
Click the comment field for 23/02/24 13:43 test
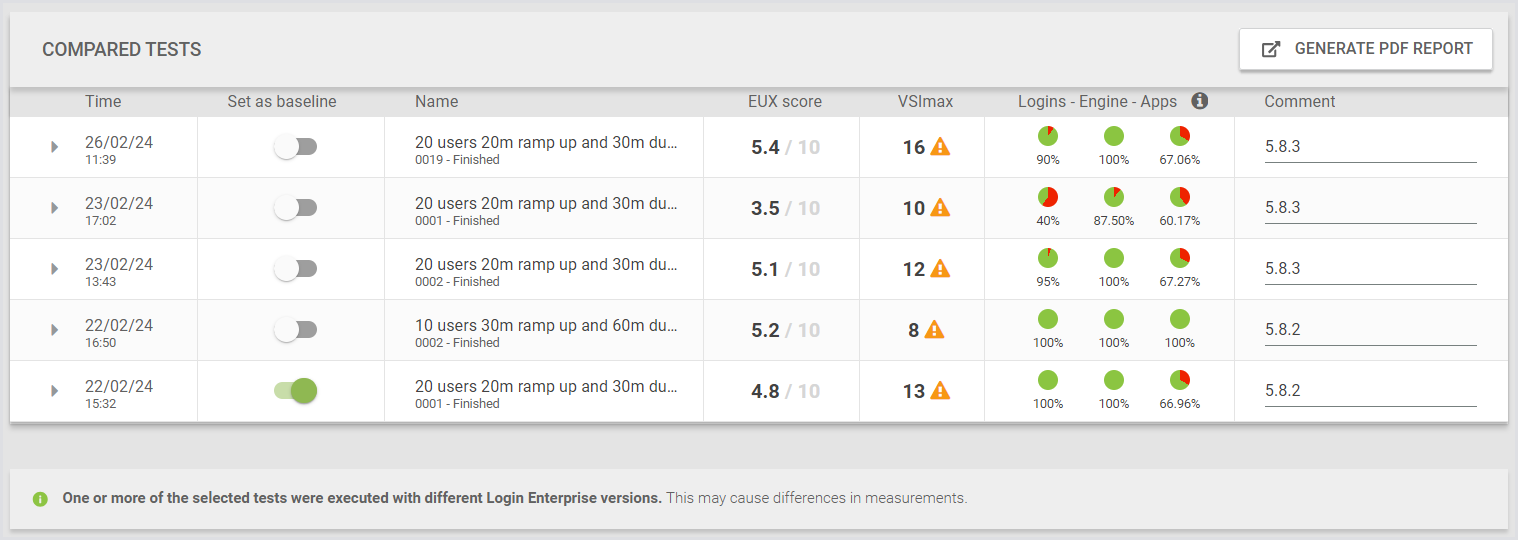1370,269
